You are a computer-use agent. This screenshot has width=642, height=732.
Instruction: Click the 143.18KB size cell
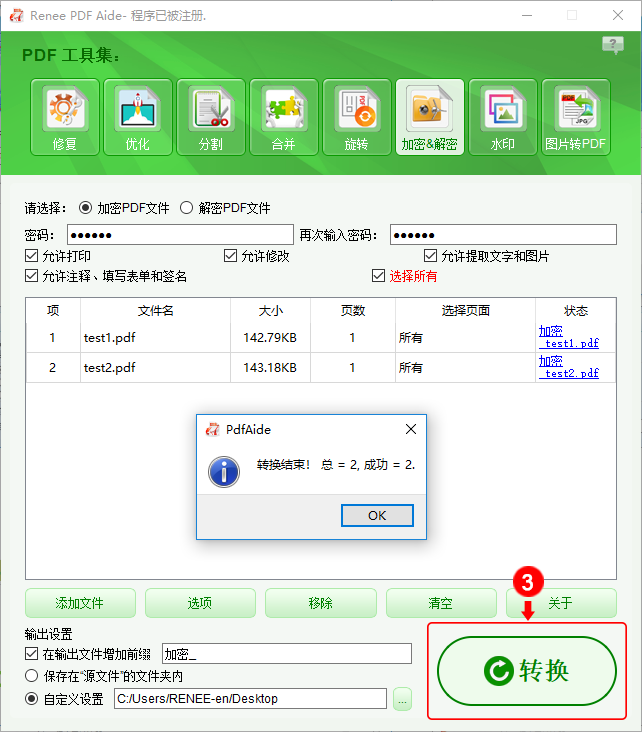(x=270, y=367)
